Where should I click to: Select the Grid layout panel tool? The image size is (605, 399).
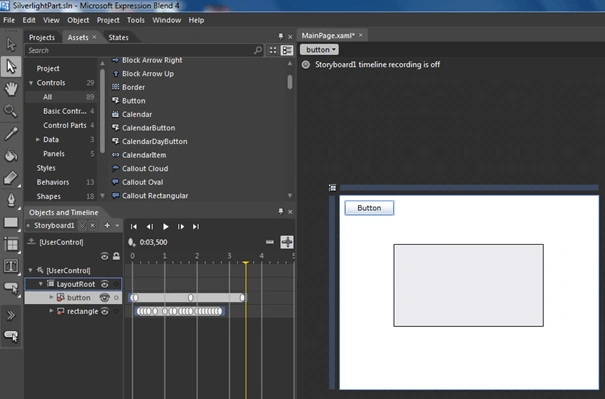pyautogui.click(x=11, y=244)
